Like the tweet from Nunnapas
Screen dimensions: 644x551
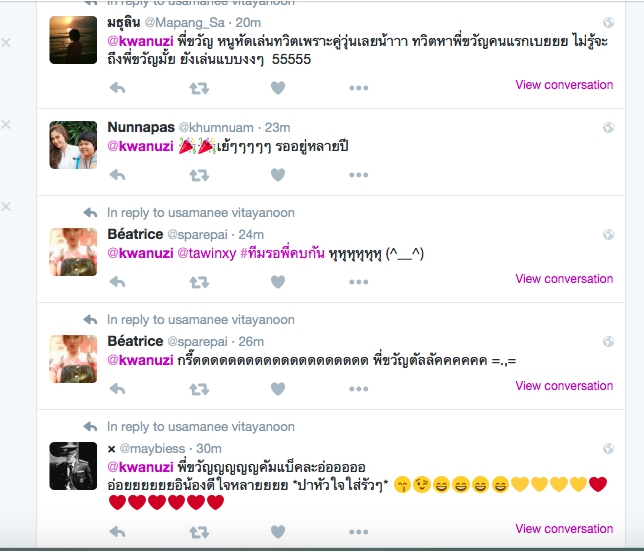(x=278, y=175)
